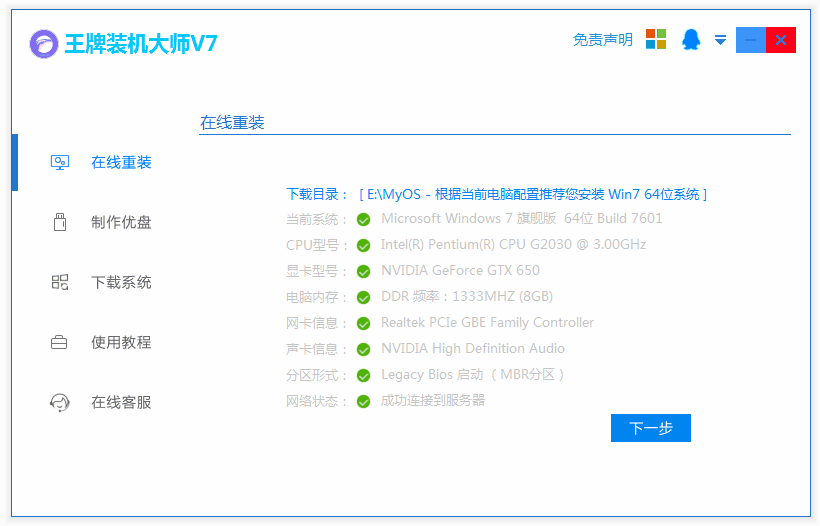Click the green check beside 电脑内存
The height and width of the screenshot is (526, 820).
pyautogui.click(x=363, y=298)
